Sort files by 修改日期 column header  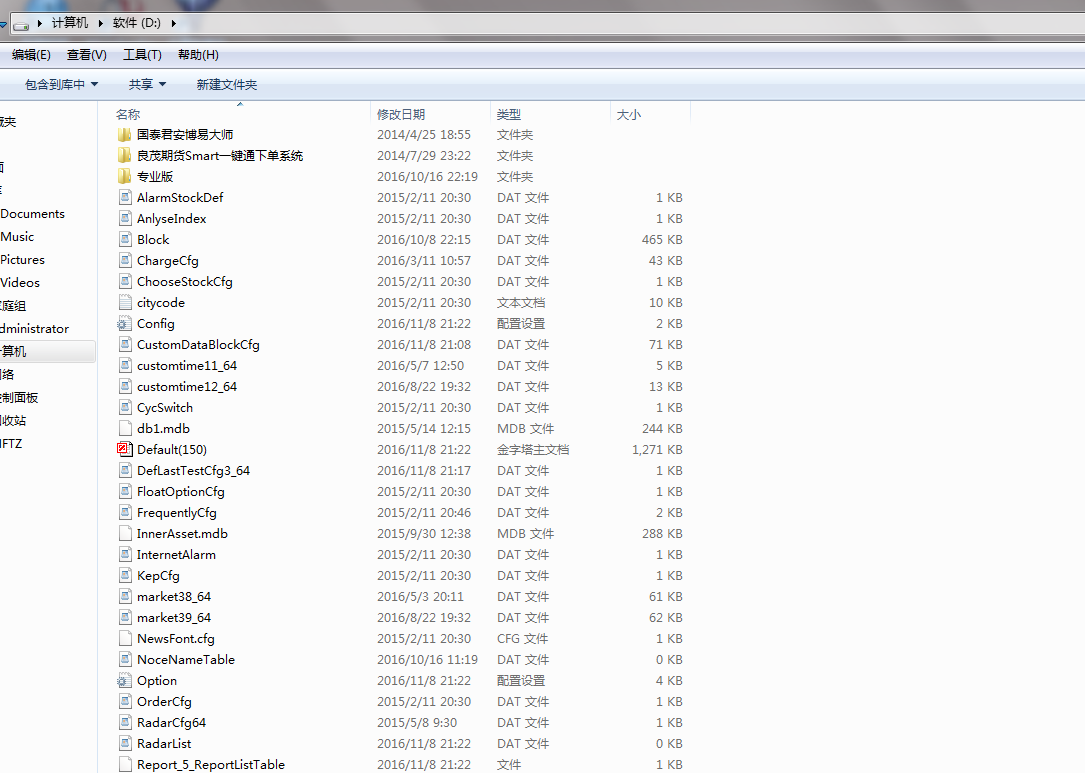[401, 114]
